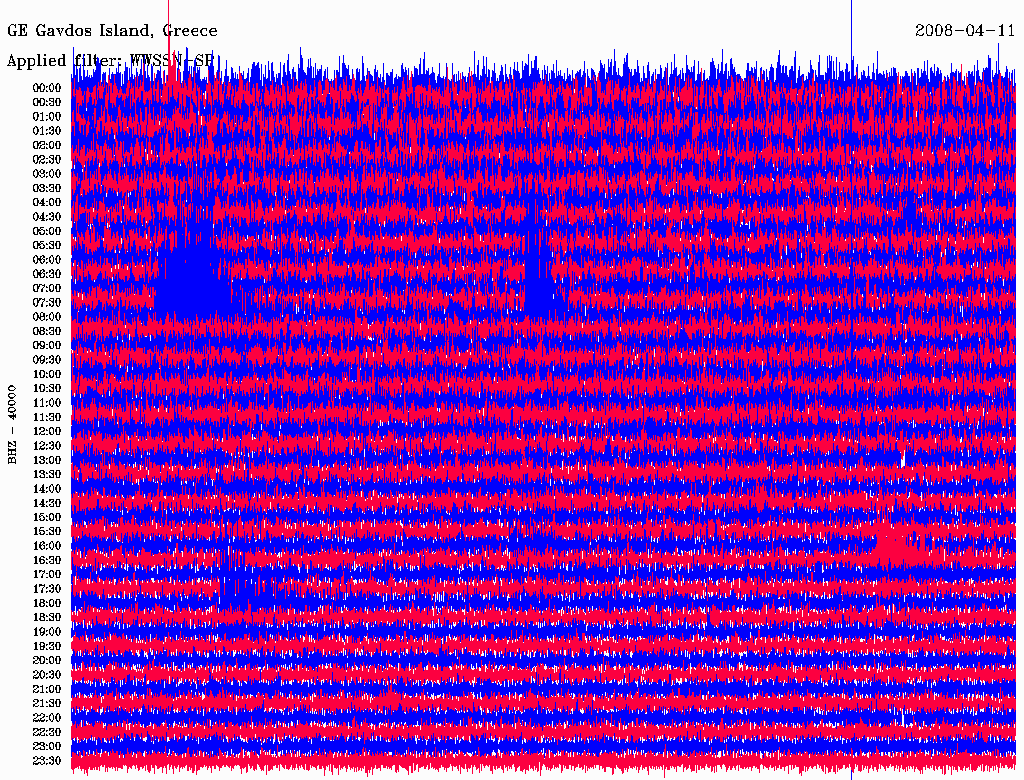Click the 21:30 time label

[47, 704]
